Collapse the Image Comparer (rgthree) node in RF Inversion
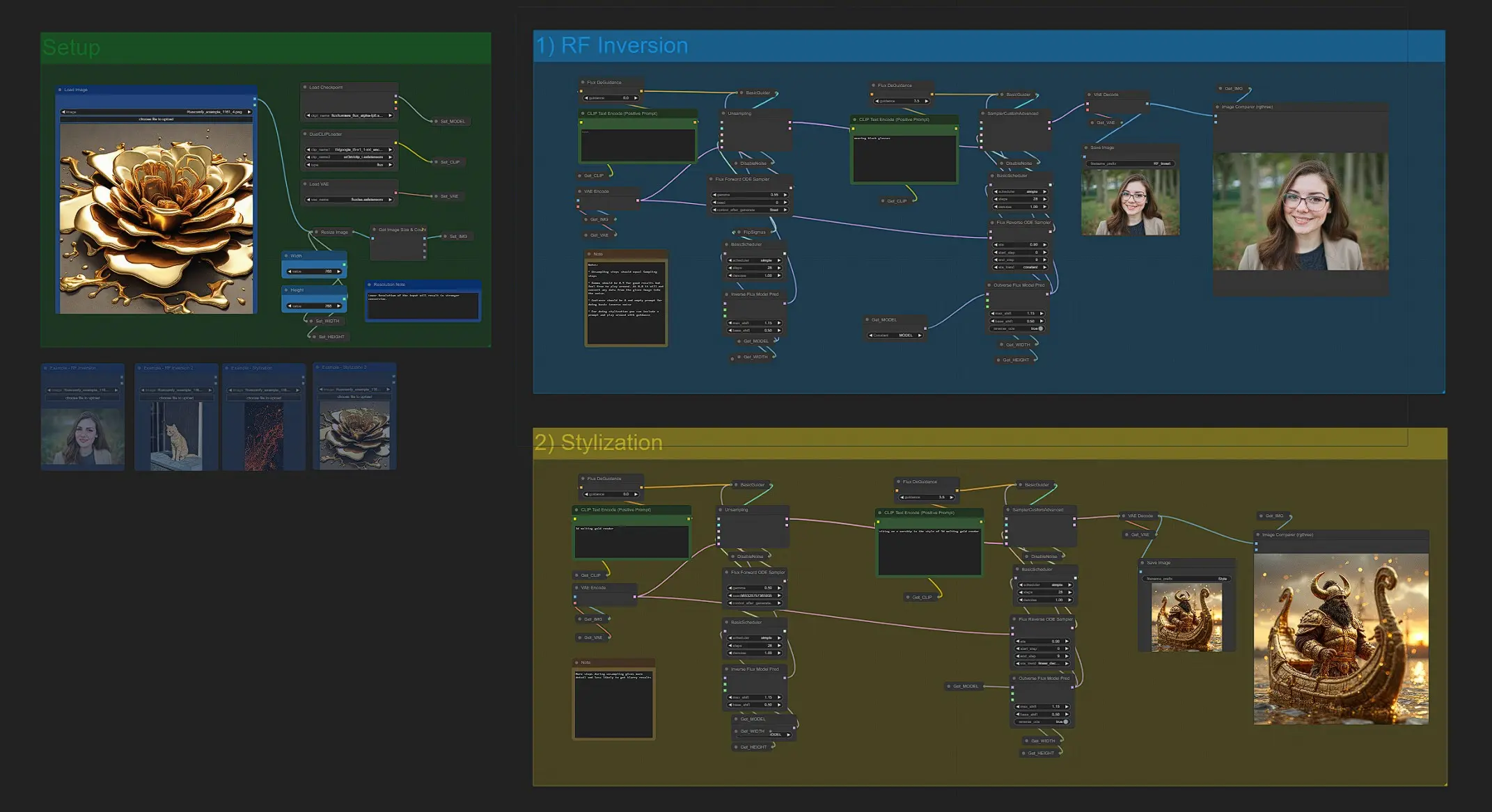 [1218, 106]
